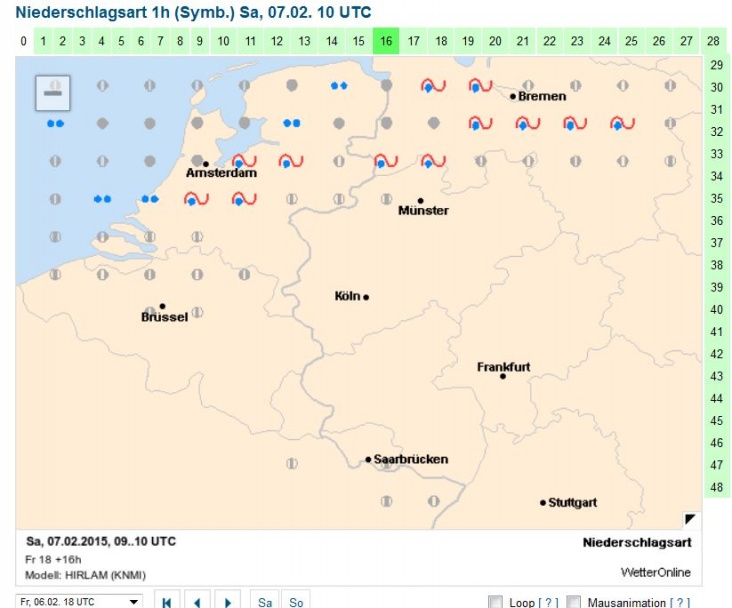Click the Münster city label on map
Image resolution: width=732 pixels, height=608 pixels.
click(x=423, y=211)
